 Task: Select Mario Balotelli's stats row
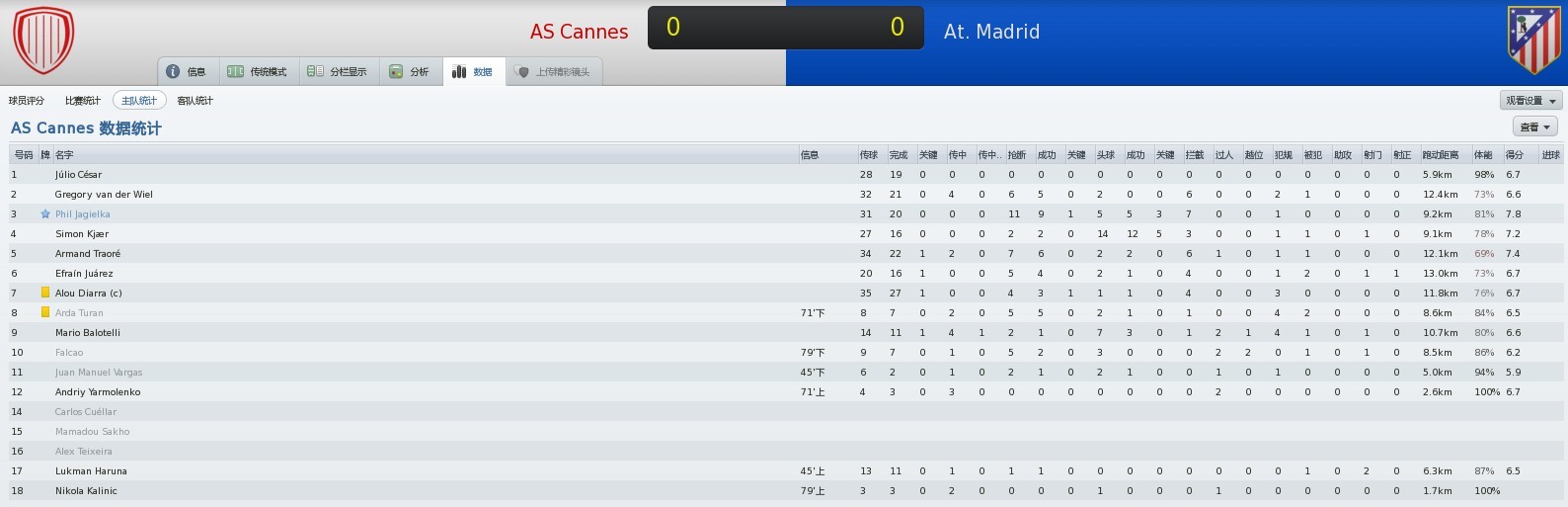tap(785, 332)
